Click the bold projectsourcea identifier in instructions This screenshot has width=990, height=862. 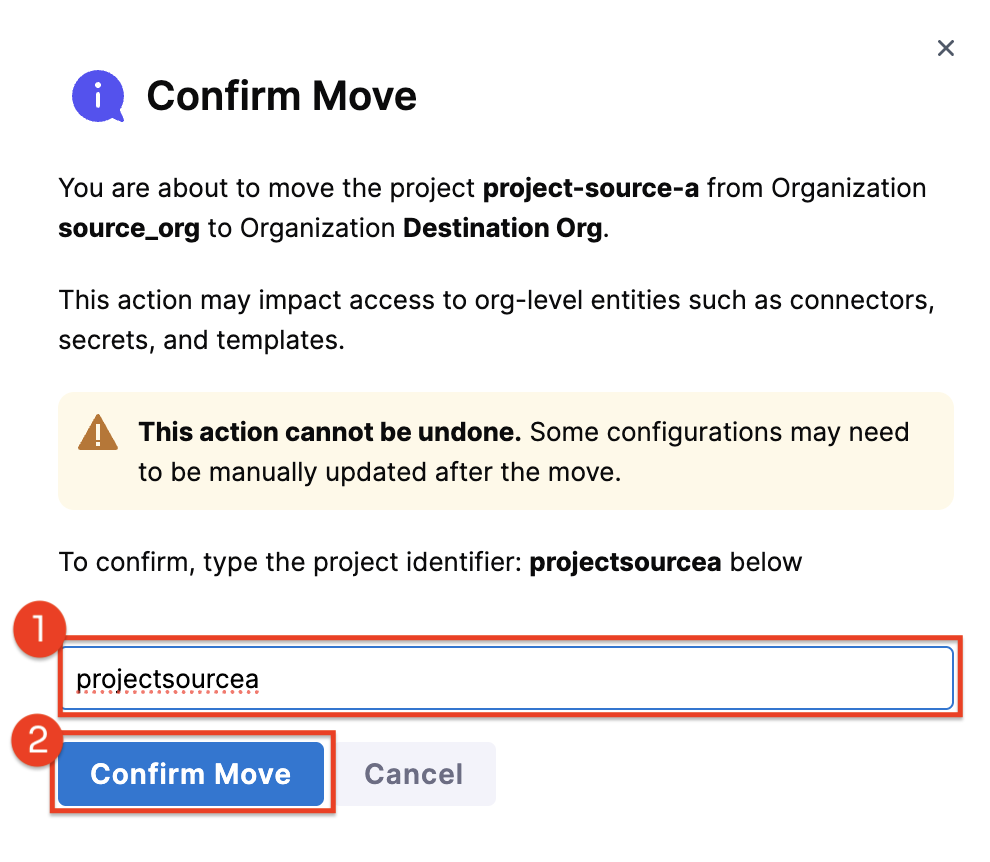(x=625, y=562)
